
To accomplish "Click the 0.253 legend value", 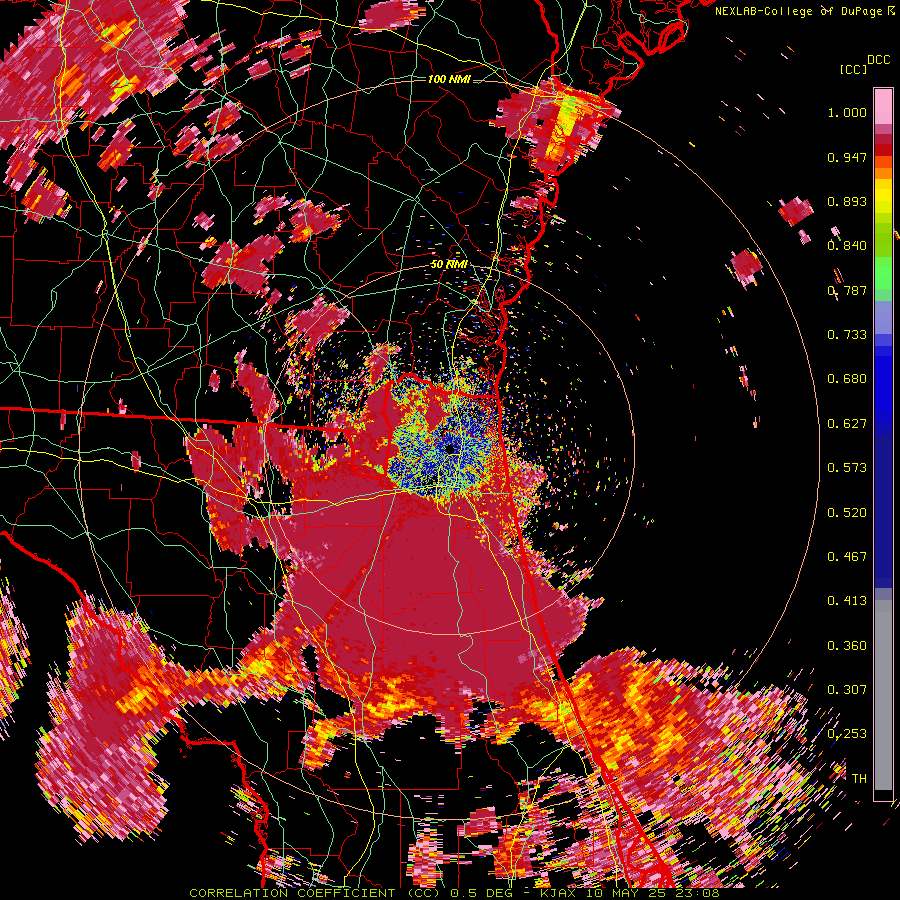I will (847, 734).
